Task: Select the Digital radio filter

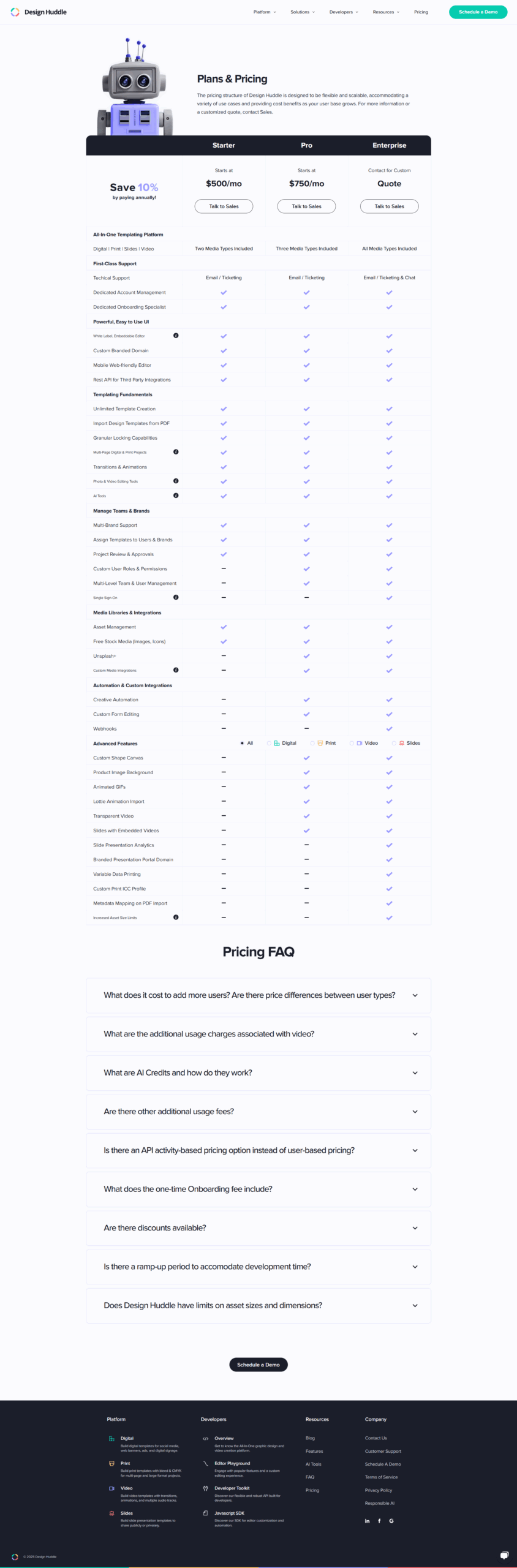Action: pos(269,743)
